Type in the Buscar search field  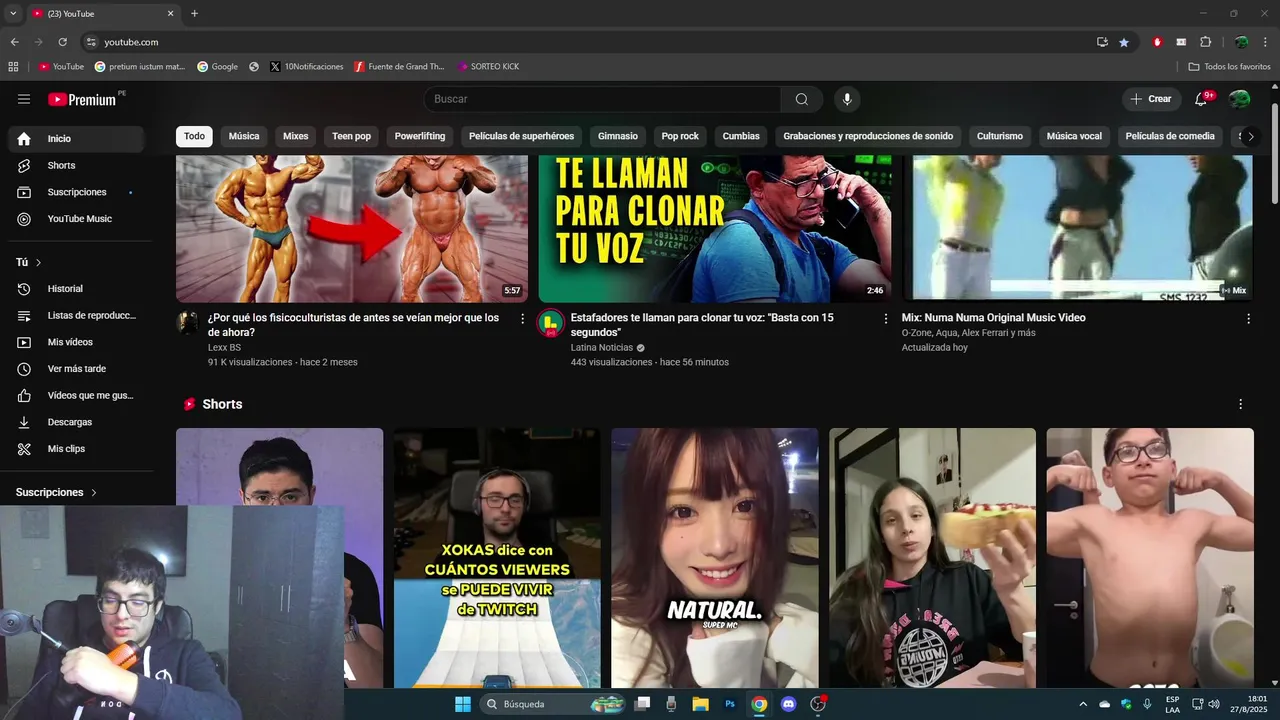(603, 99)
